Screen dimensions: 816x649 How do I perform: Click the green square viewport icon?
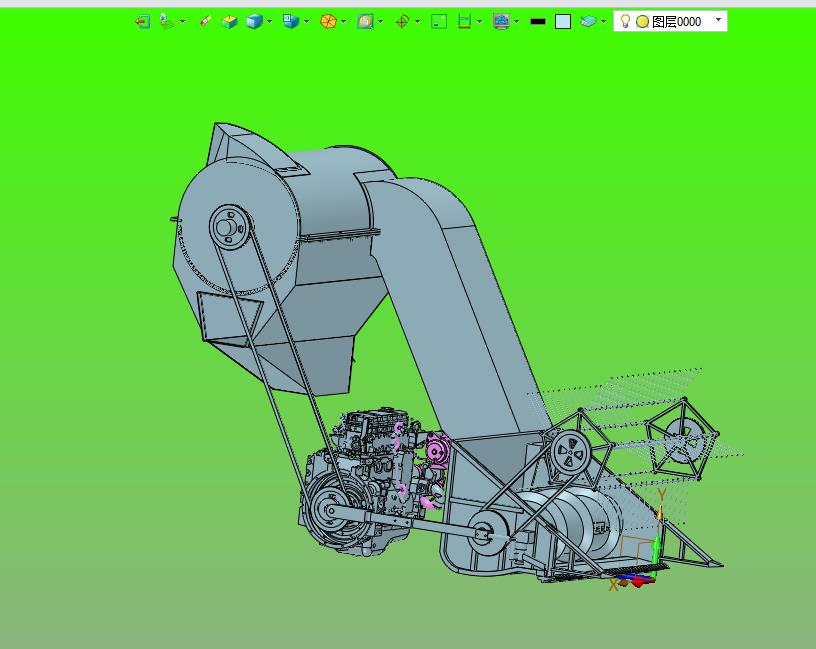439,21
